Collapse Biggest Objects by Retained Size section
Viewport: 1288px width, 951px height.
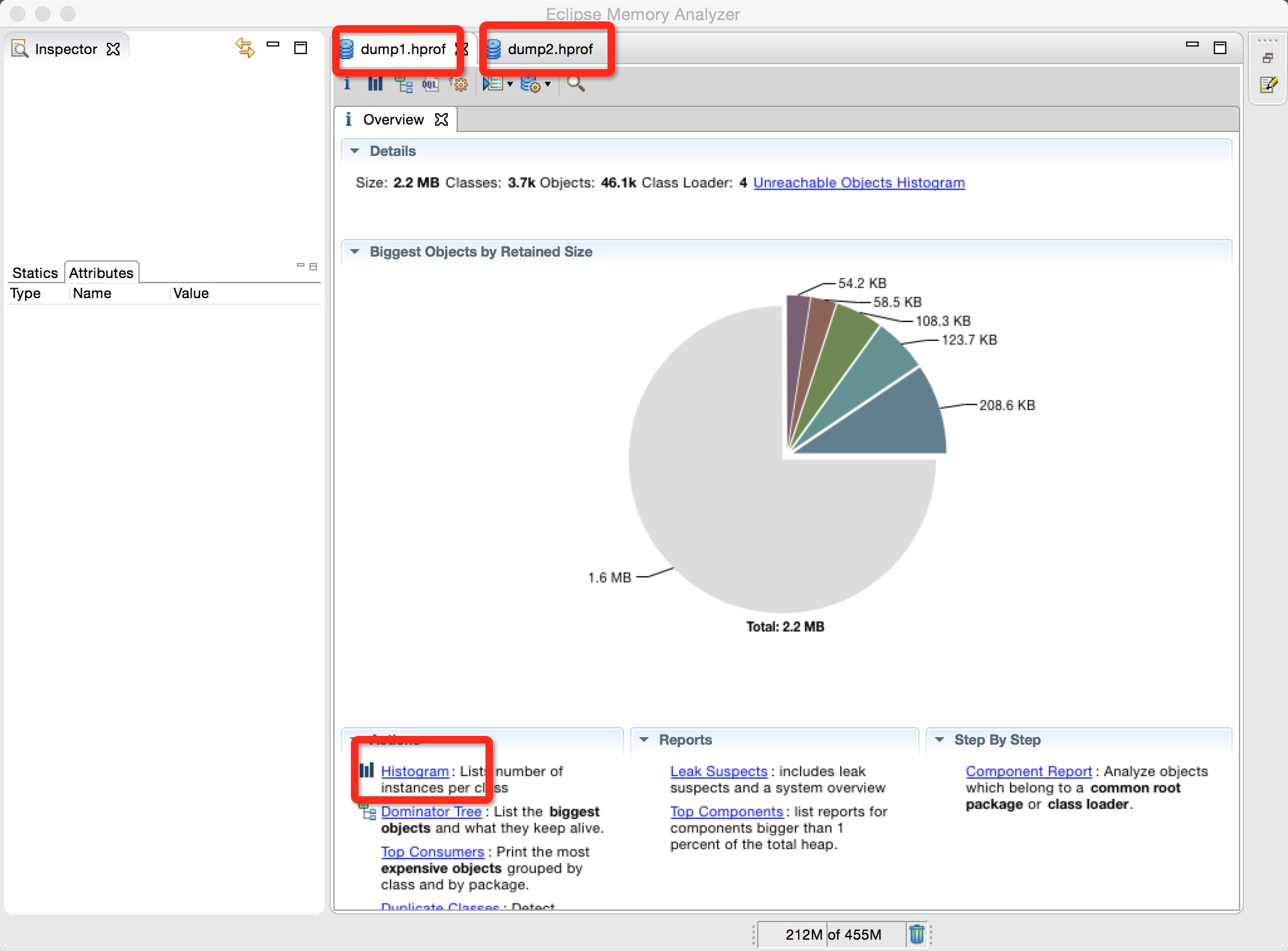click(x=355, y=252)
